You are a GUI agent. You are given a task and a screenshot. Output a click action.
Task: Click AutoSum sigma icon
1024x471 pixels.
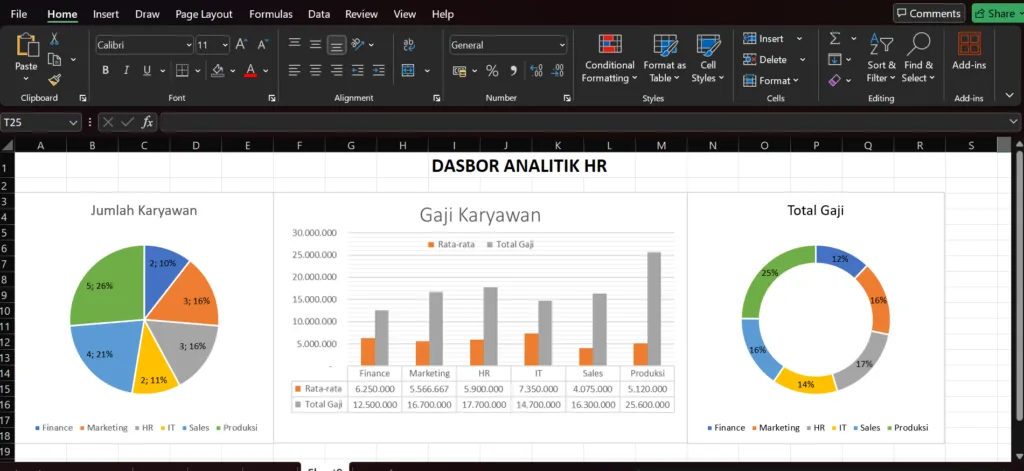[x=835, y=39]
